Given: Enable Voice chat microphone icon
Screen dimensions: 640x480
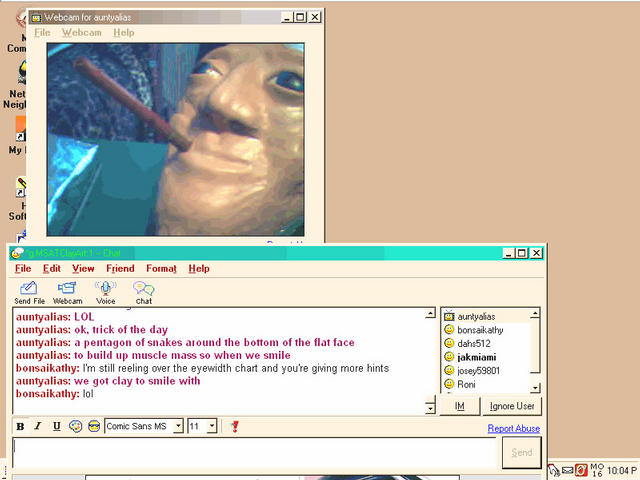Looking at the screenshot, I should [105, 293].
